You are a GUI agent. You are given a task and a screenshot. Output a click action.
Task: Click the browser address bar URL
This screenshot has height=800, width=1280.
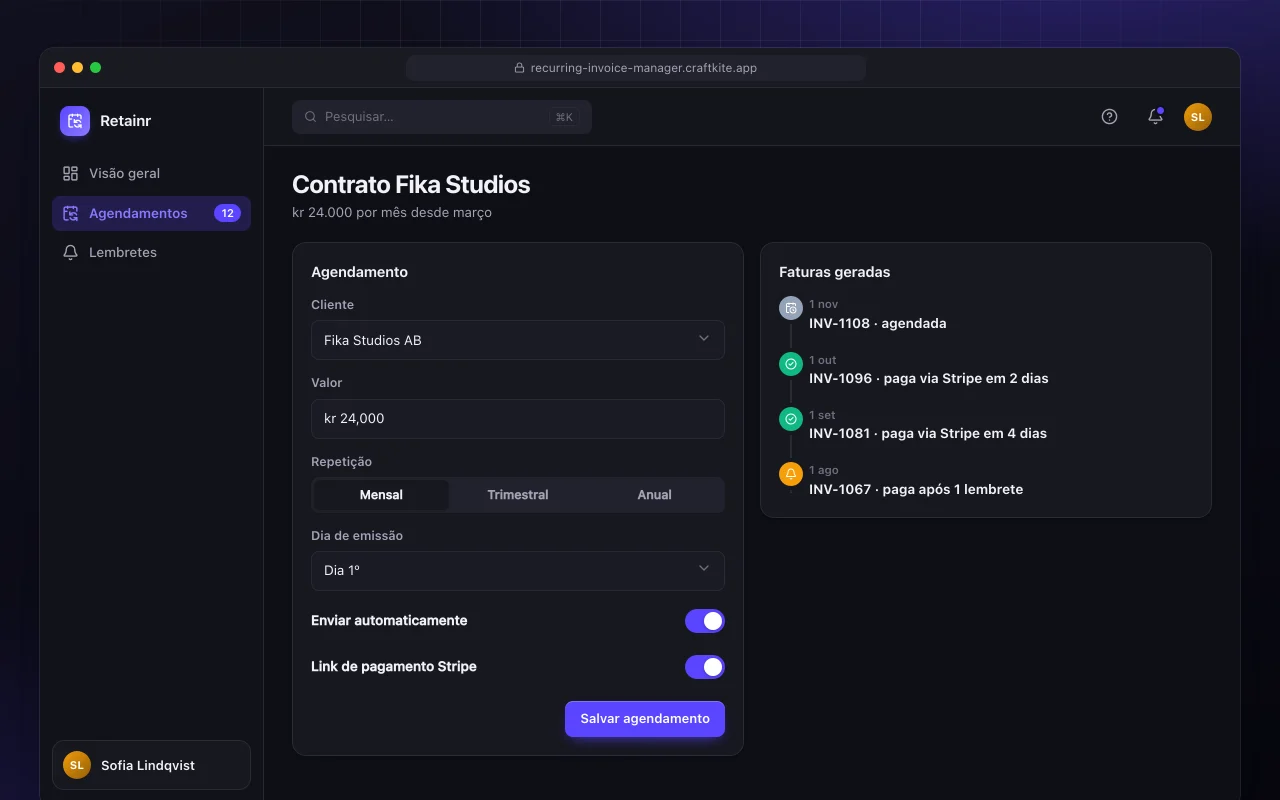(x=636, y=68)
